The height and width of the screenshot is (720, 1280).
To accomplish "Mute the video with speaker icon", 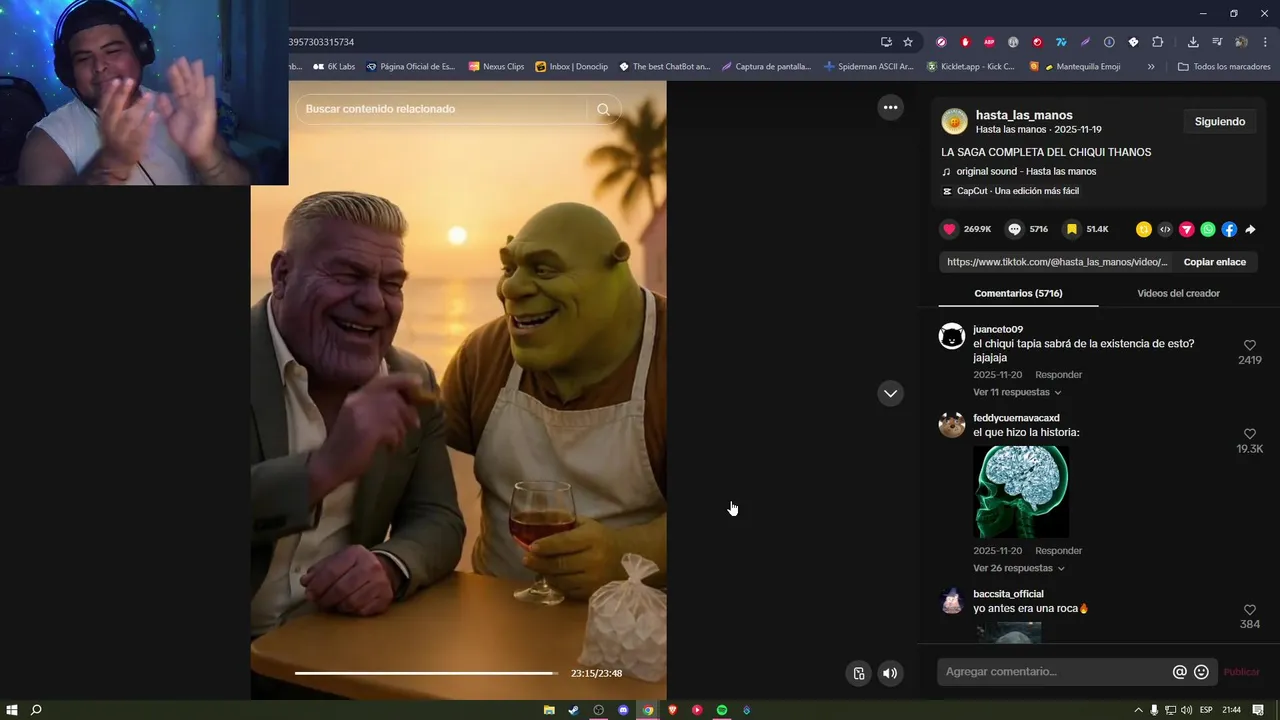I will click(890, 673).
